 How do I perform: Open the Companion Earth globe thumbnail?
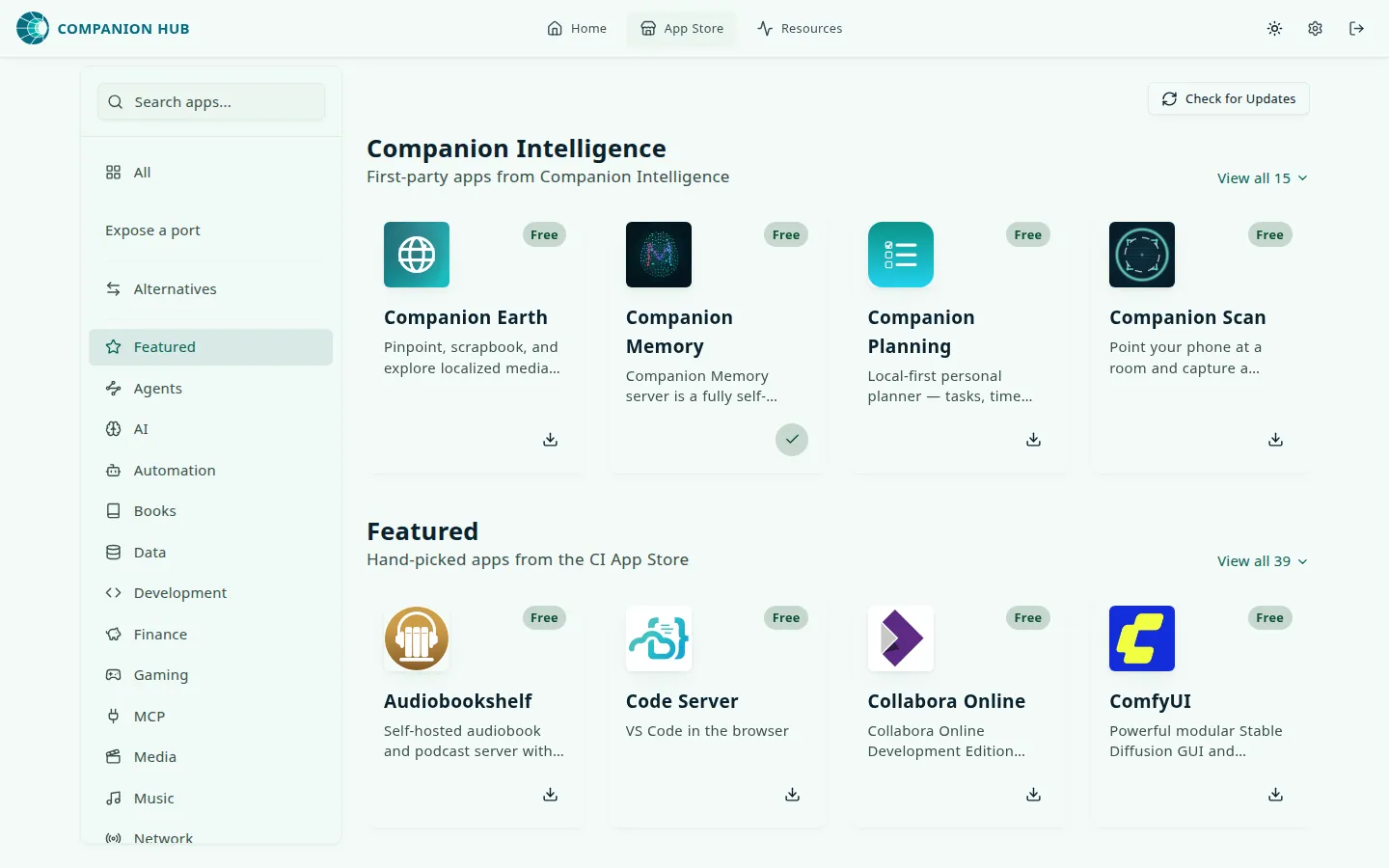417,255
